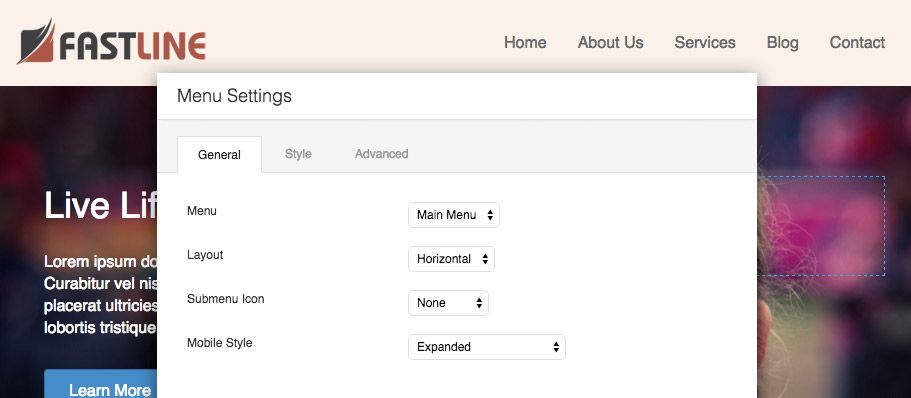
Task: Switch to the Style tab
Action: point(298,154)
